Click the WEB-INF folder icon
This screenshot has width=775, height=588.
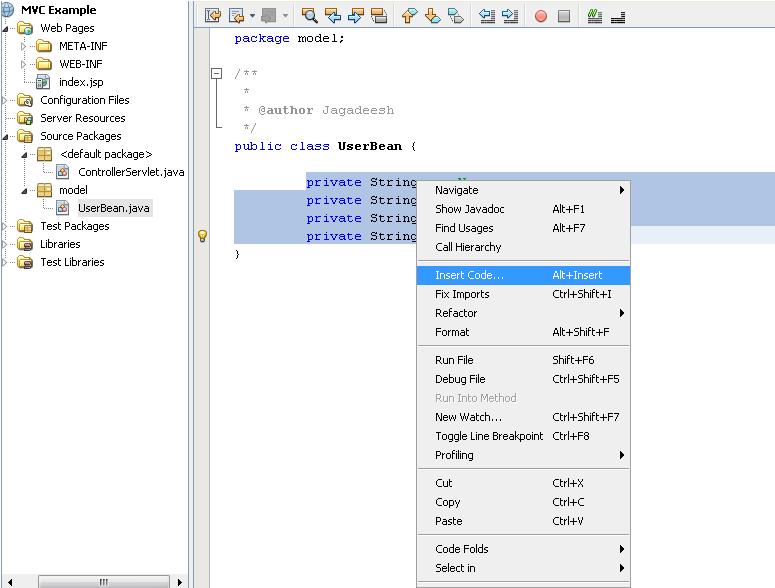(x=44, y=64)
